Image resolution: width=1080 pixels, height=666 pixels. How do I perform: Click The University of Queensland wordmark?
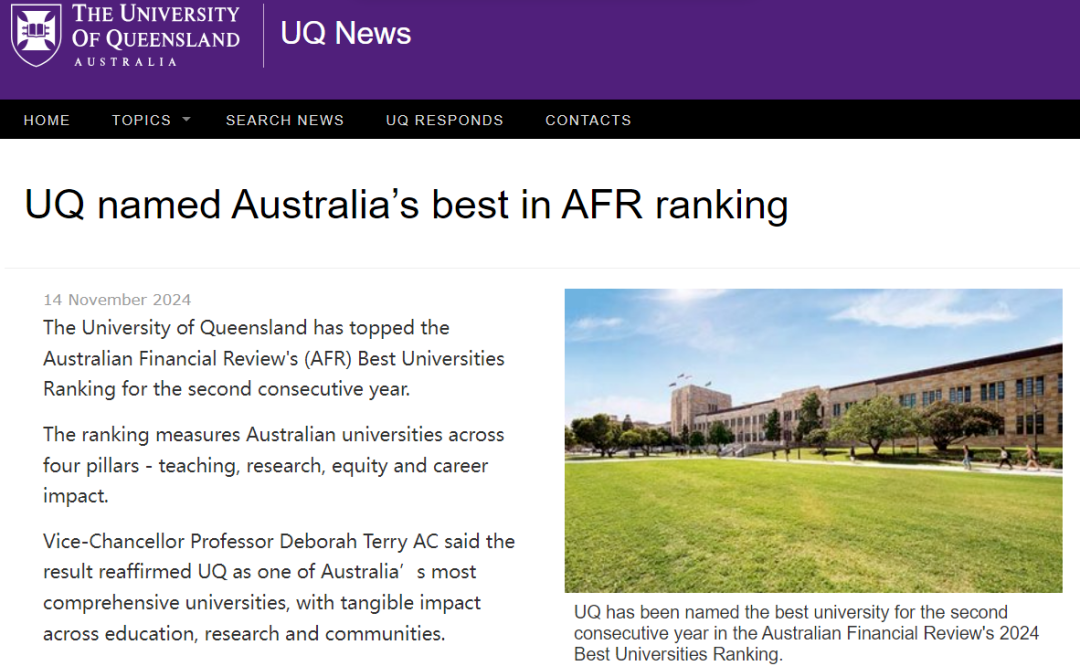(155, 27)
